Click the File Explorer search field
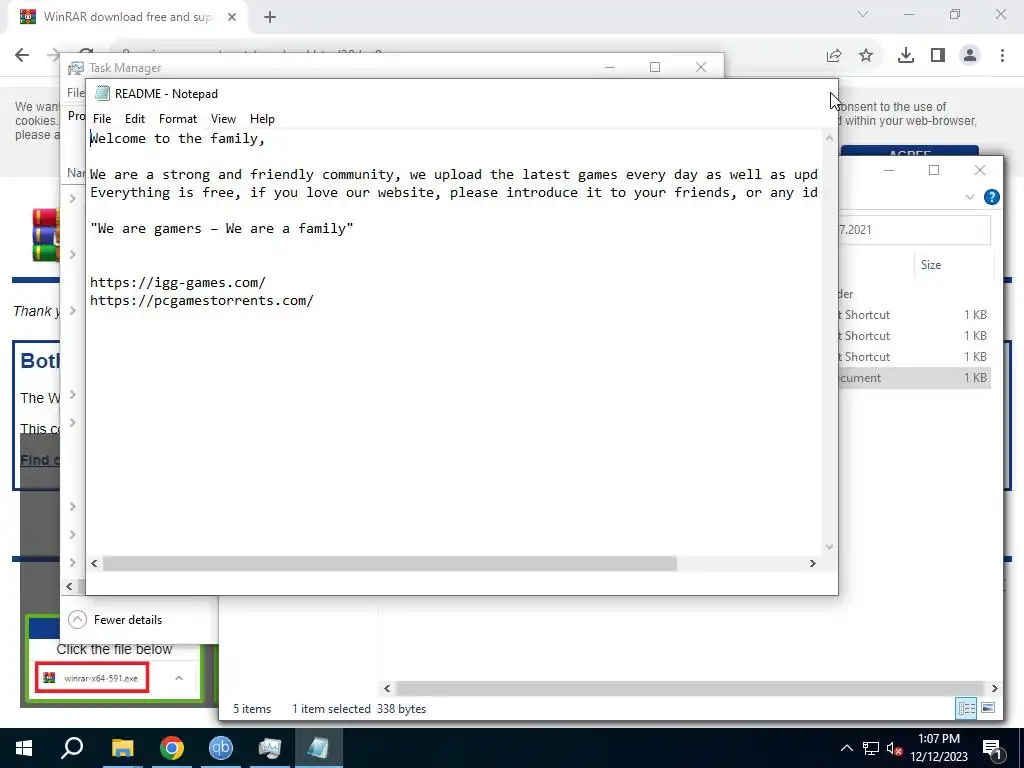The height and width of the screenshot is (768, 1024). tap(914, 230)
